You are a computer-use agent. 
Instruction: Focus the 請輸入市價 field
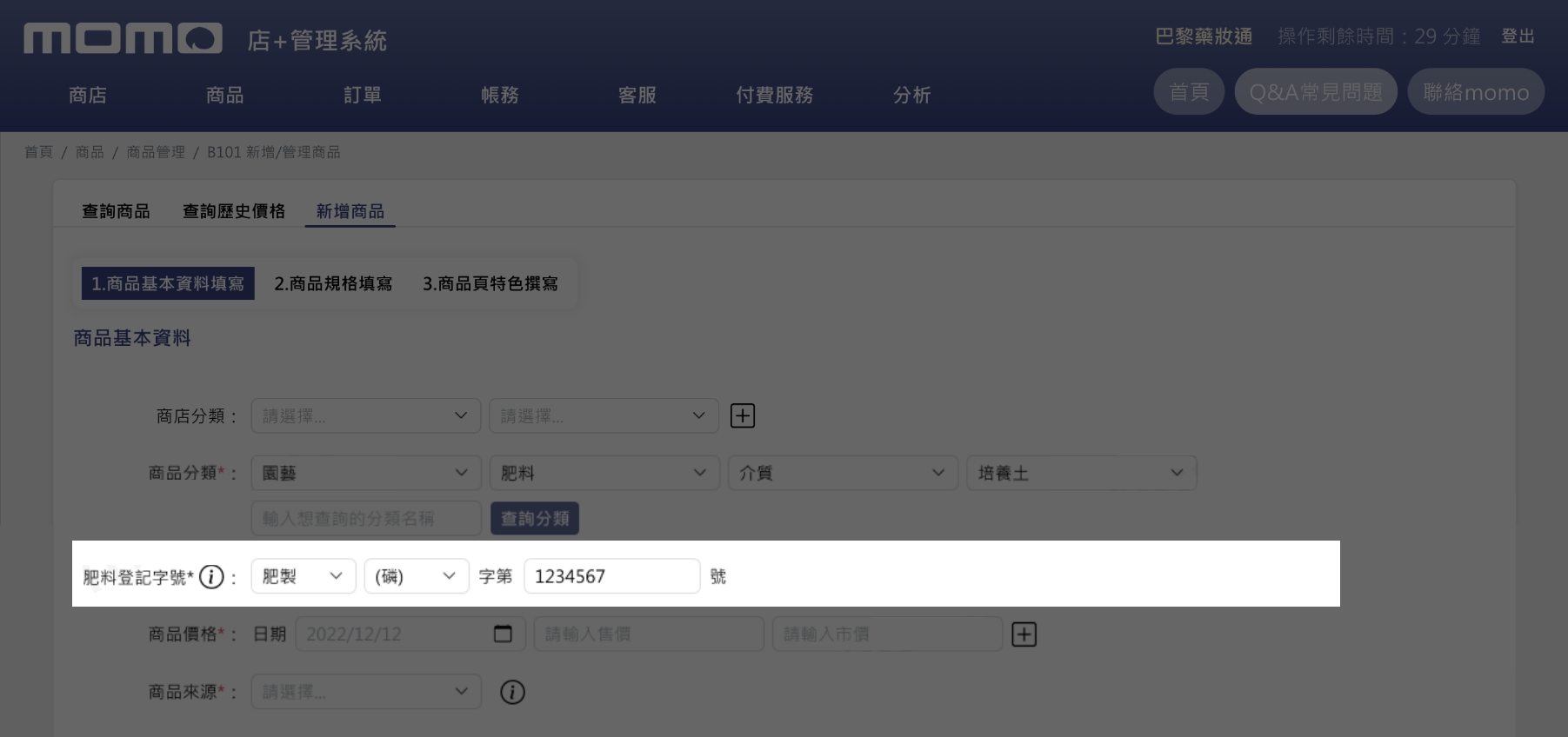888,634
